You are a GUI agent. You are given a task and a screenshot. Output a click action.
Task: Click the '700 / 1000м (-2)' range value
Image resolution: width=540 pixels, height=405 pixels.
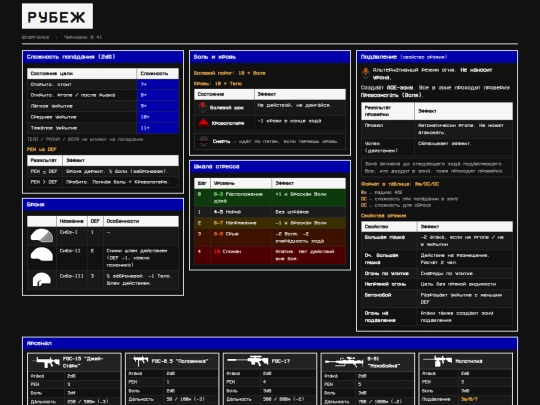[382, 402]
